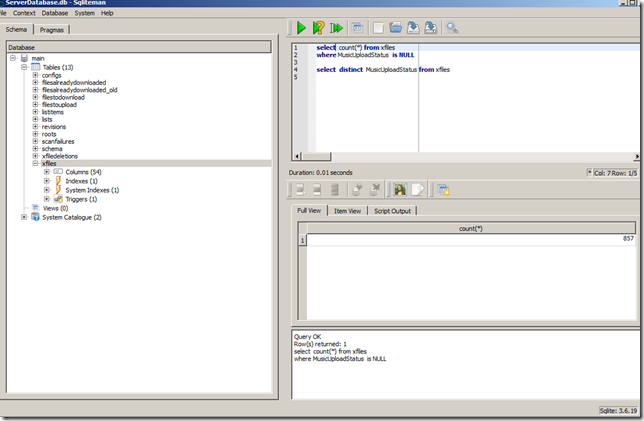Click the count(*) column header
644x421 pixels.
[471, 228]
